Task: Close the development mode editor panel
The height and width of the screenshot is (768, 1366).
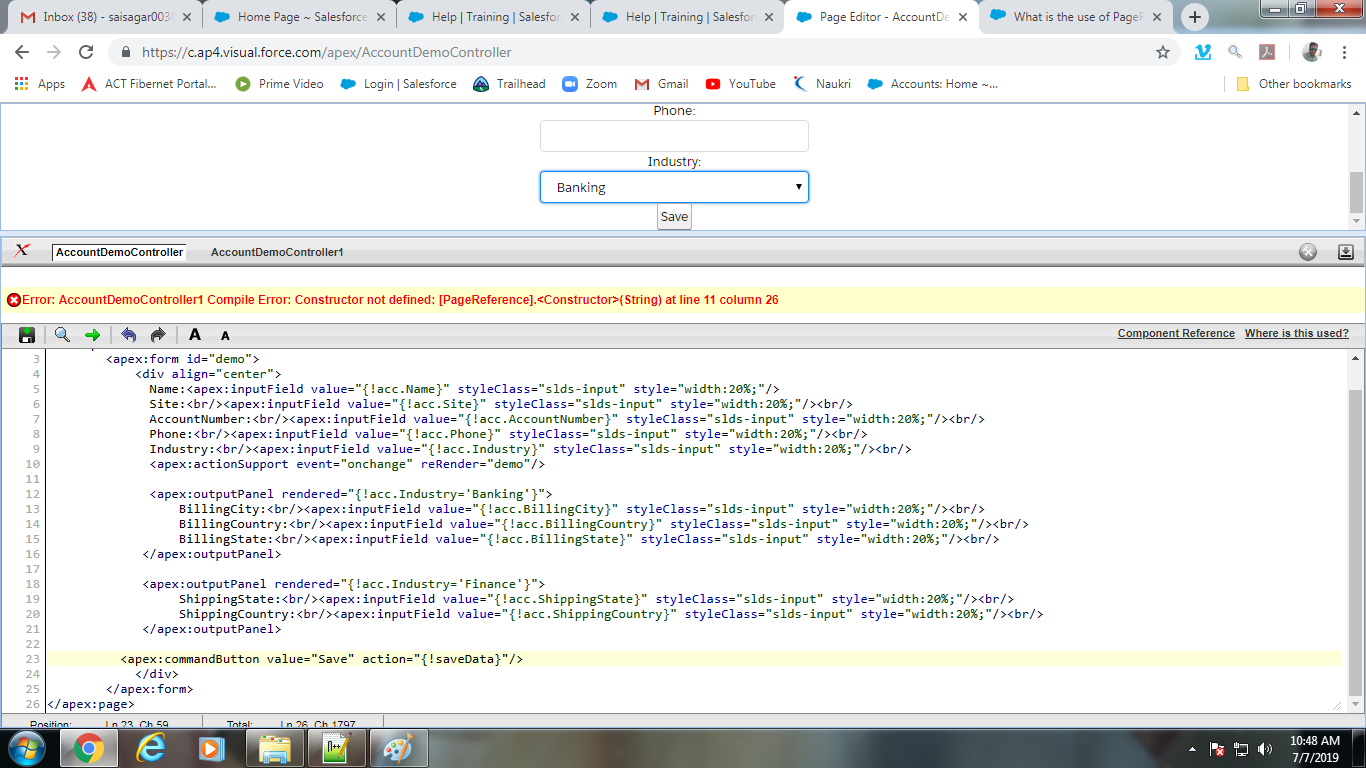Action: [1308, 252]
